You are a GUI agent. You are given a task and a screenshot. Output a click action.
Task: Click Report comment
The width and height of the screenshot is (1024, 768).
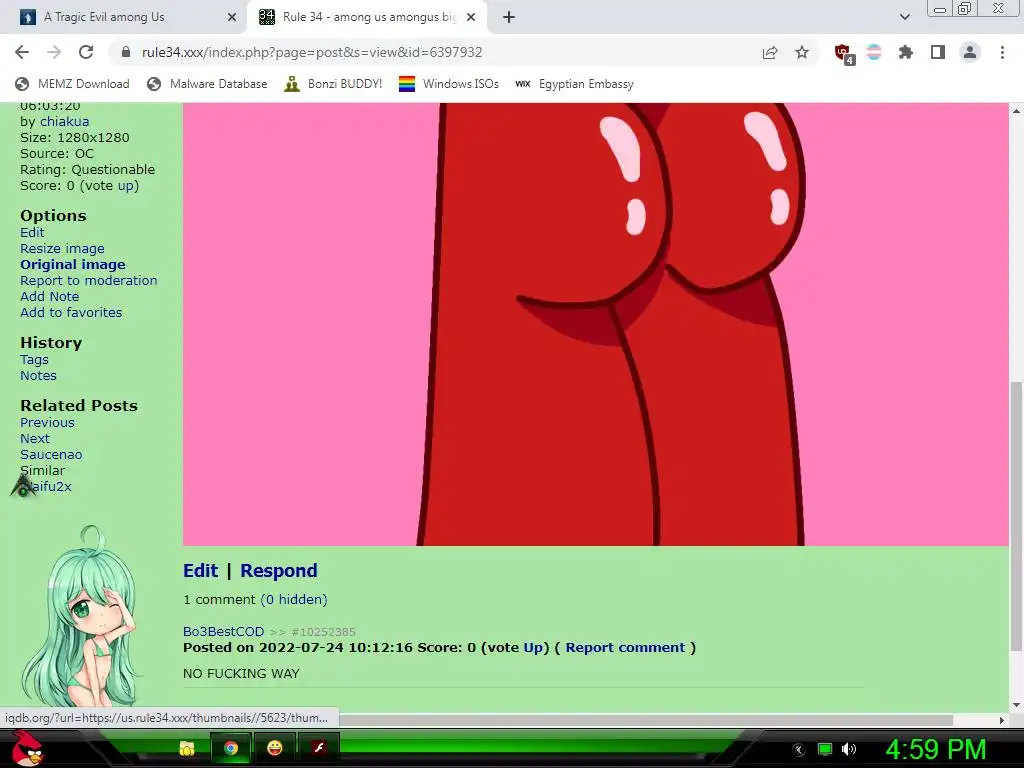tap(625, 648)
